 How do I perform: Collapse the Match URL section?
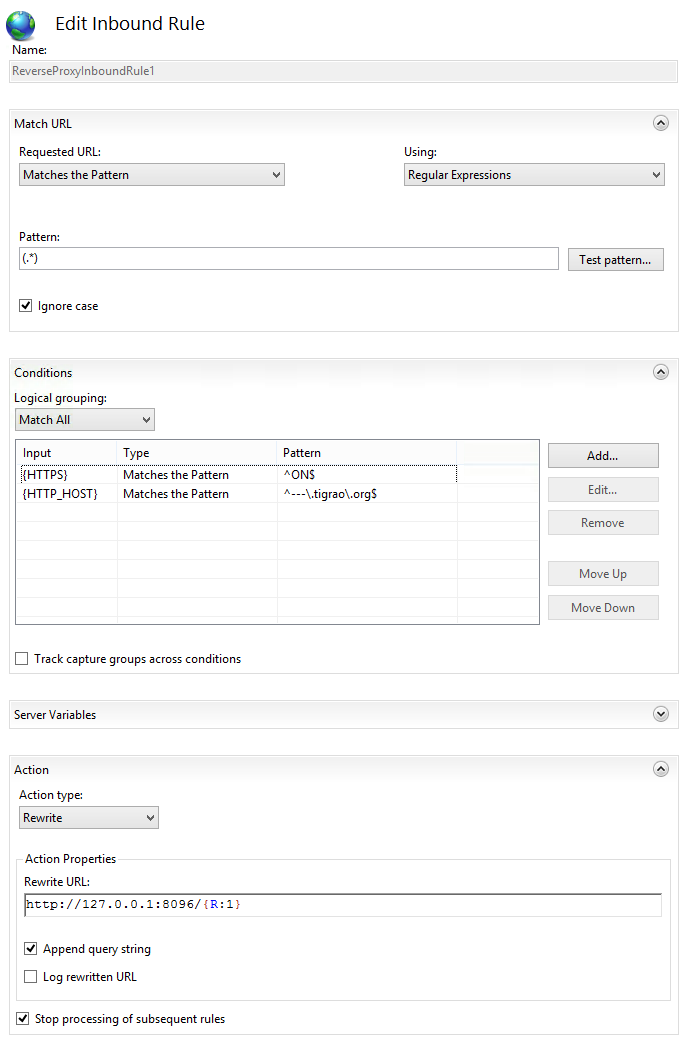pos(660,123)
